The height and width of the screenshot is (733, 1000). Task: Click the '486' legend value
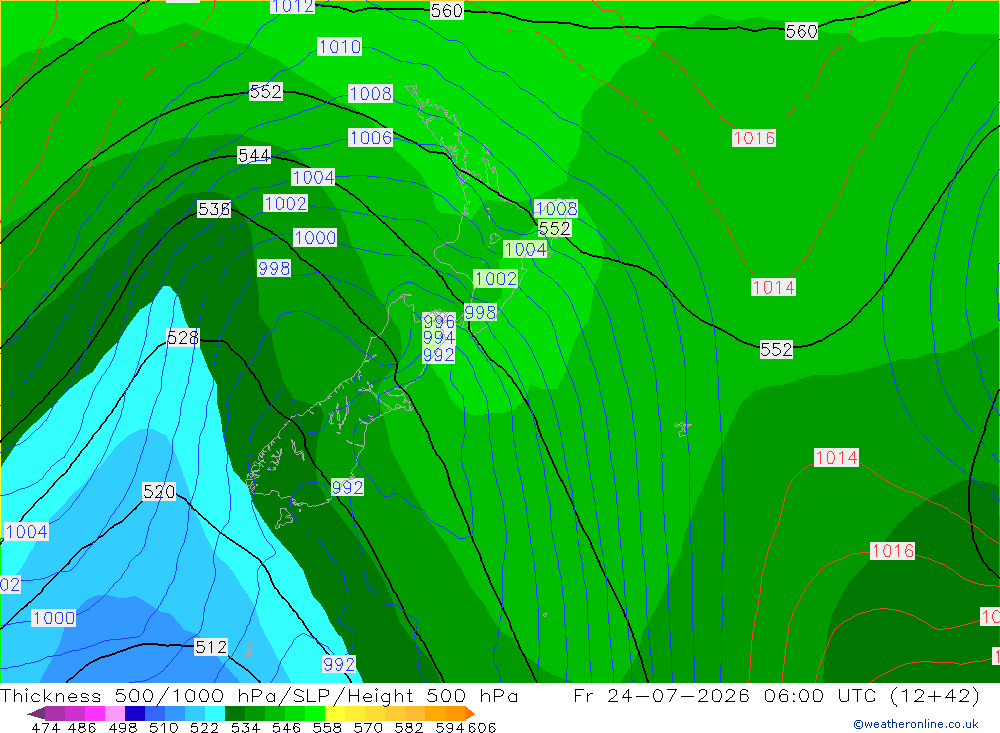pyautogui.click(x=82, y=727)
